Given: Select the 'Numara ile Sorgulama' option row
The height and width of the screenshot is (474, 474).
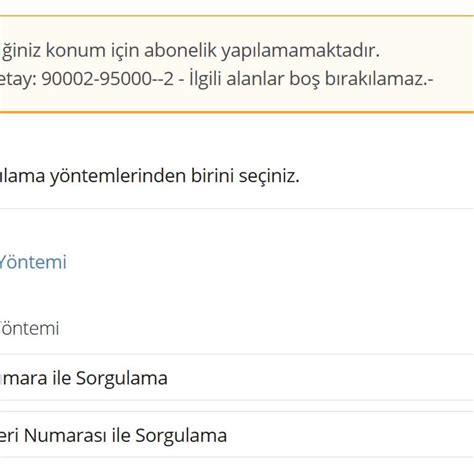Looking at the screenshot, I should (237, 378).
